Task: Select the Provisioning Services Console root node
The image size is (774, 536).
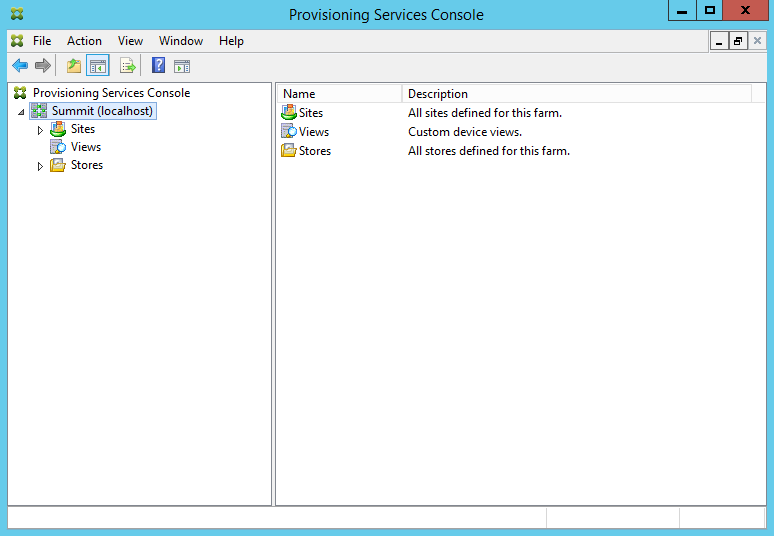Action: [110, 93]
